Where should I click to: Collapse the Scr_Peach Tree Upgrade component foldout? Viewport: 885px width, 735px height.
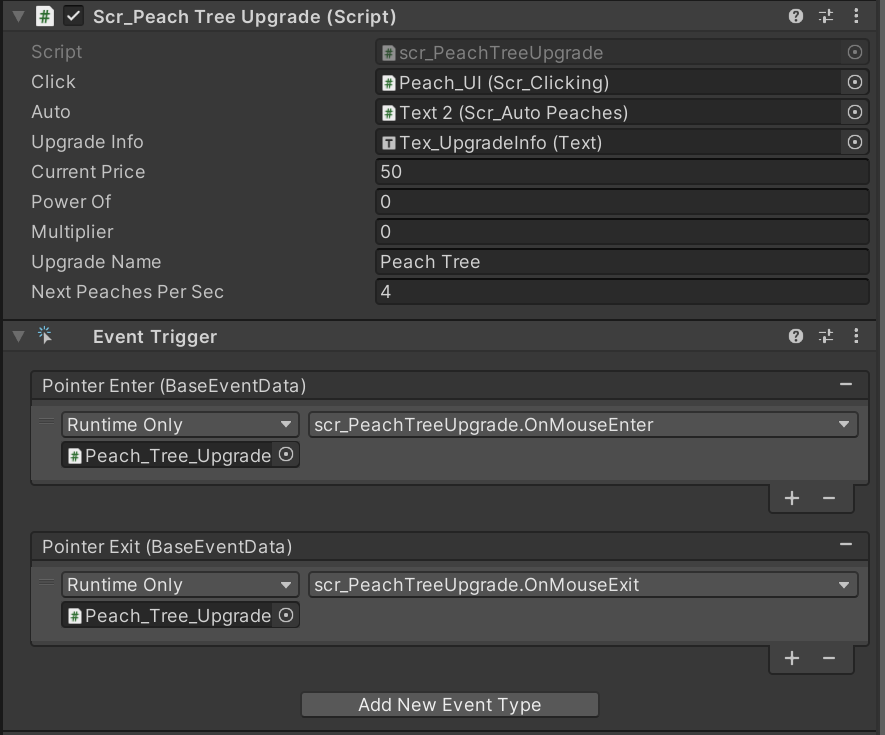coord(18,16)
